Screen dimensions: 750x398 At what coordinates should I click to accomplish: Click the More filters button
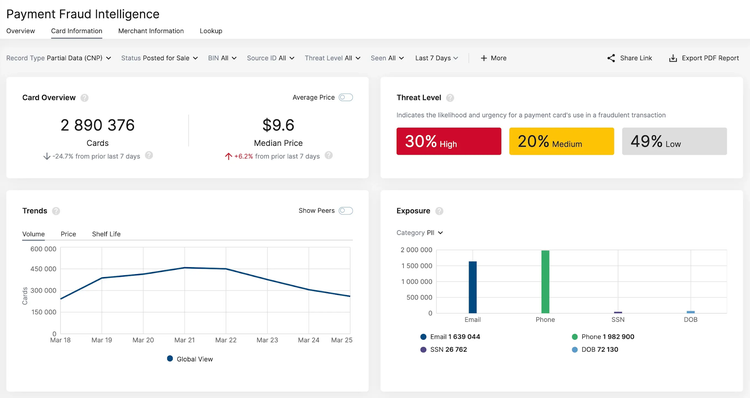coord(494,58)
